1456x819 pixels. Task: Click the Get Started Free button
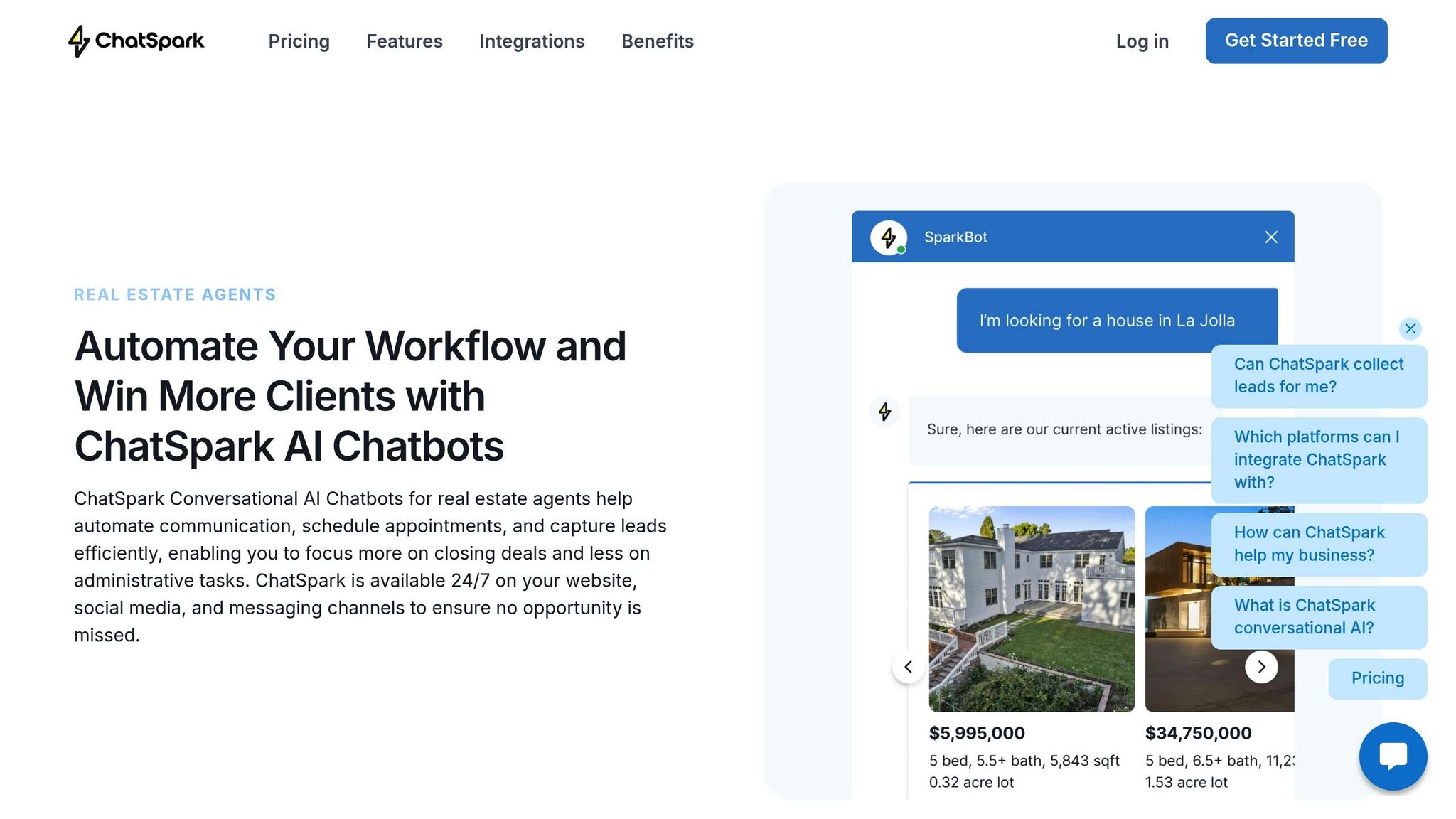1295,41
